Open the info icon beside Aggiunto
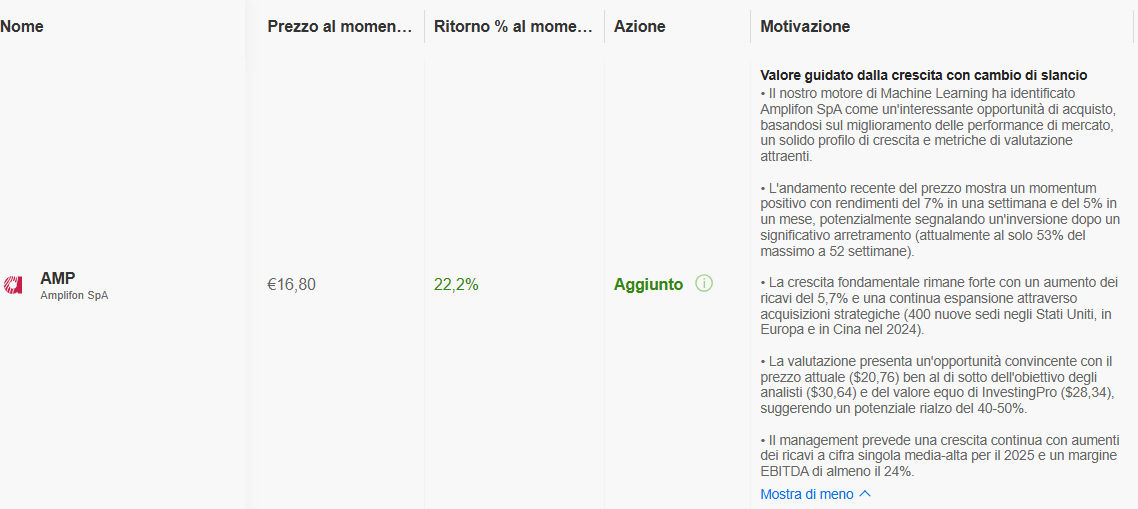1138x509 pixels. point(703,284)
